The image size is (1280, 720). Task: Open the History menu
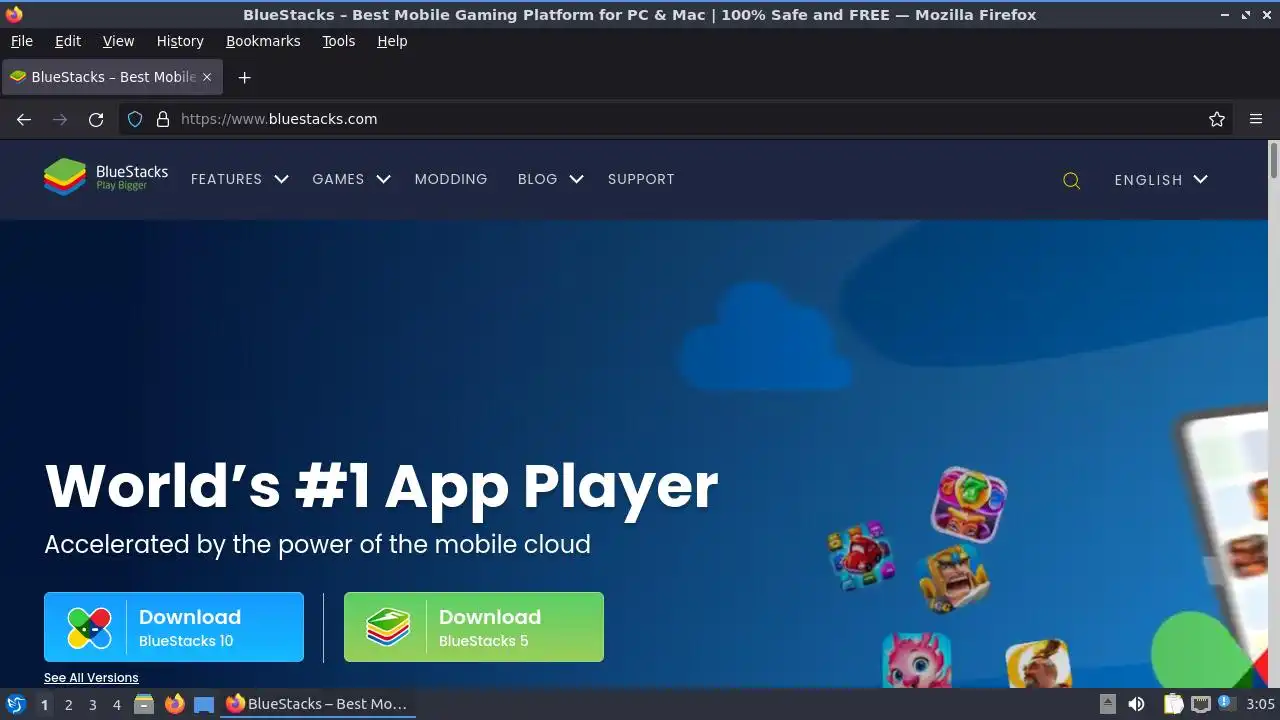[180, 41]
